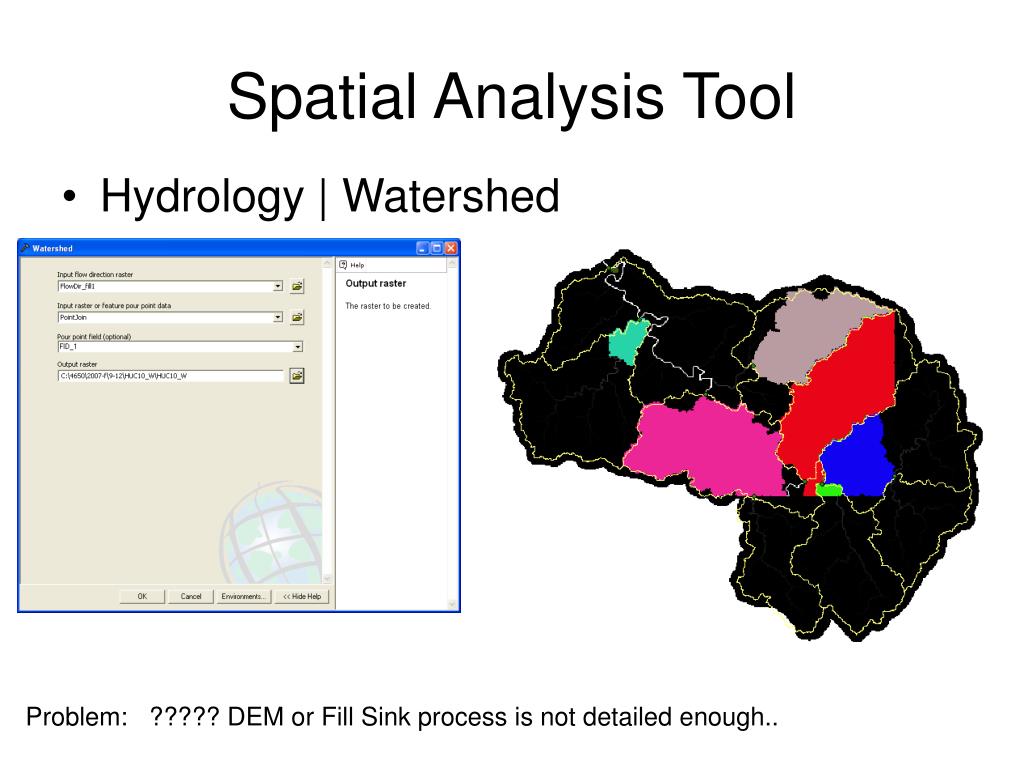Click the blue watershed region on map
This screenshot has height=768, width=1024.
tap(857, 458)
